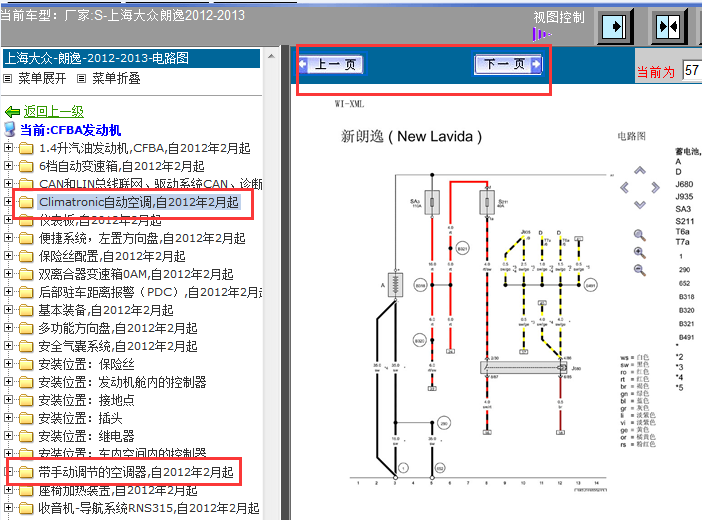702x520 pixels.
Task: Pan the diagram up with the up arrow
Action: pyautogui.click(x=640, y=170)
